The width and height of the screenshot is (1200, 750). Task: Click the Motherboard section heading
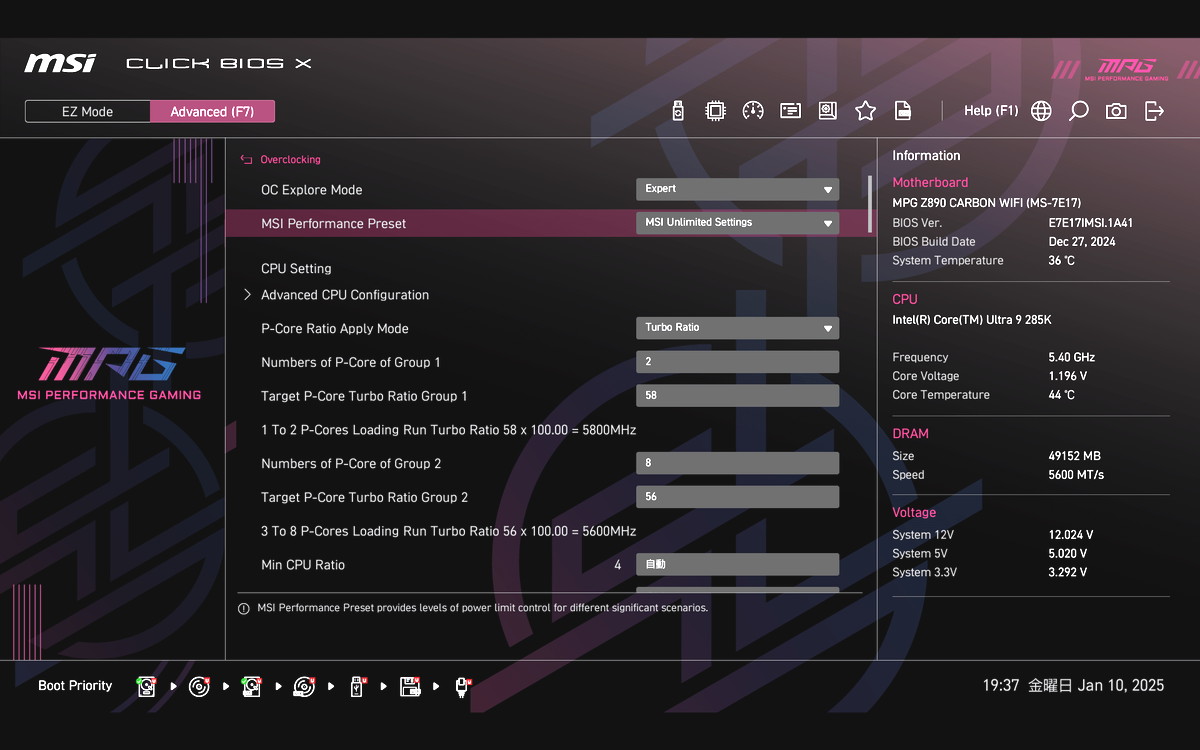[930, 183]
